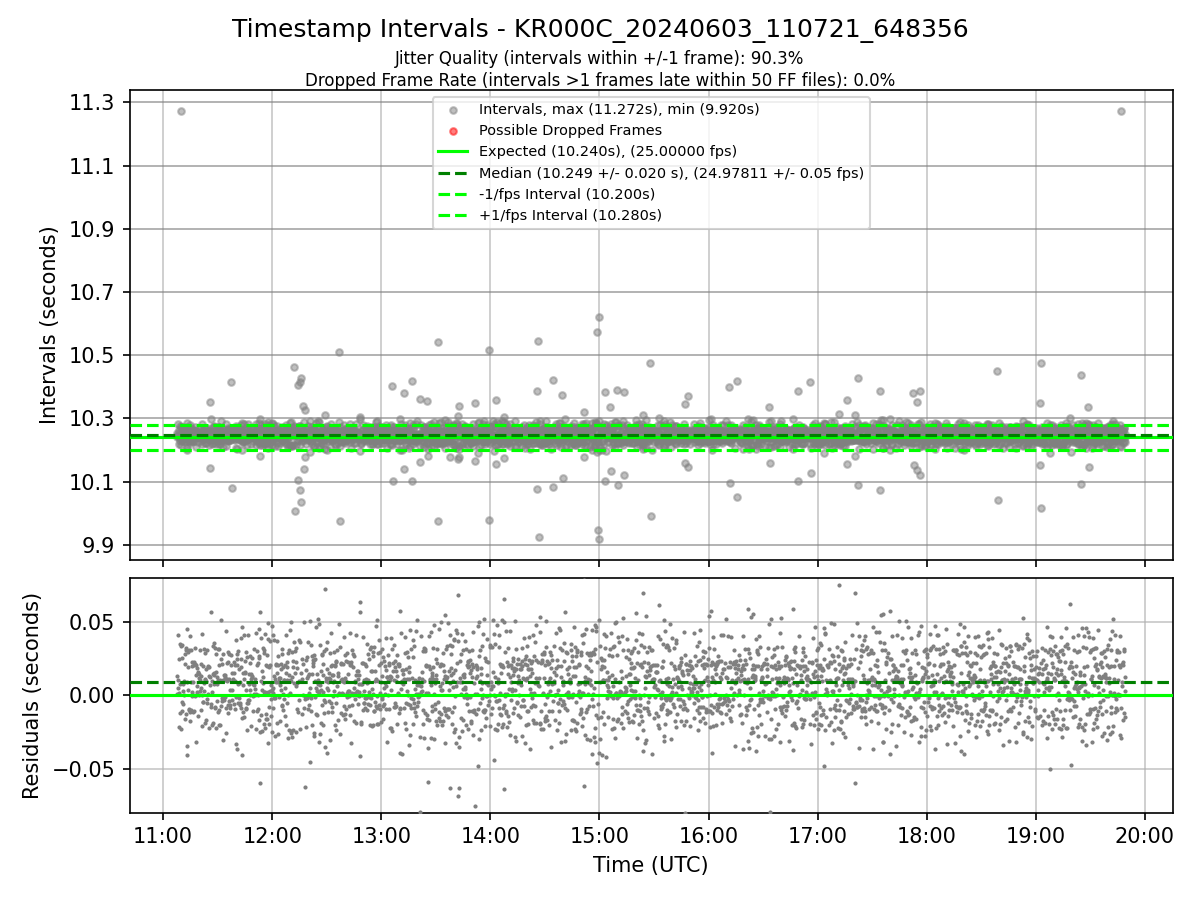This screenshot has height=900, width=1200.
Task: Click the "Jitter Quality" 90.3% subtitle line
Action: click(599, 58)
